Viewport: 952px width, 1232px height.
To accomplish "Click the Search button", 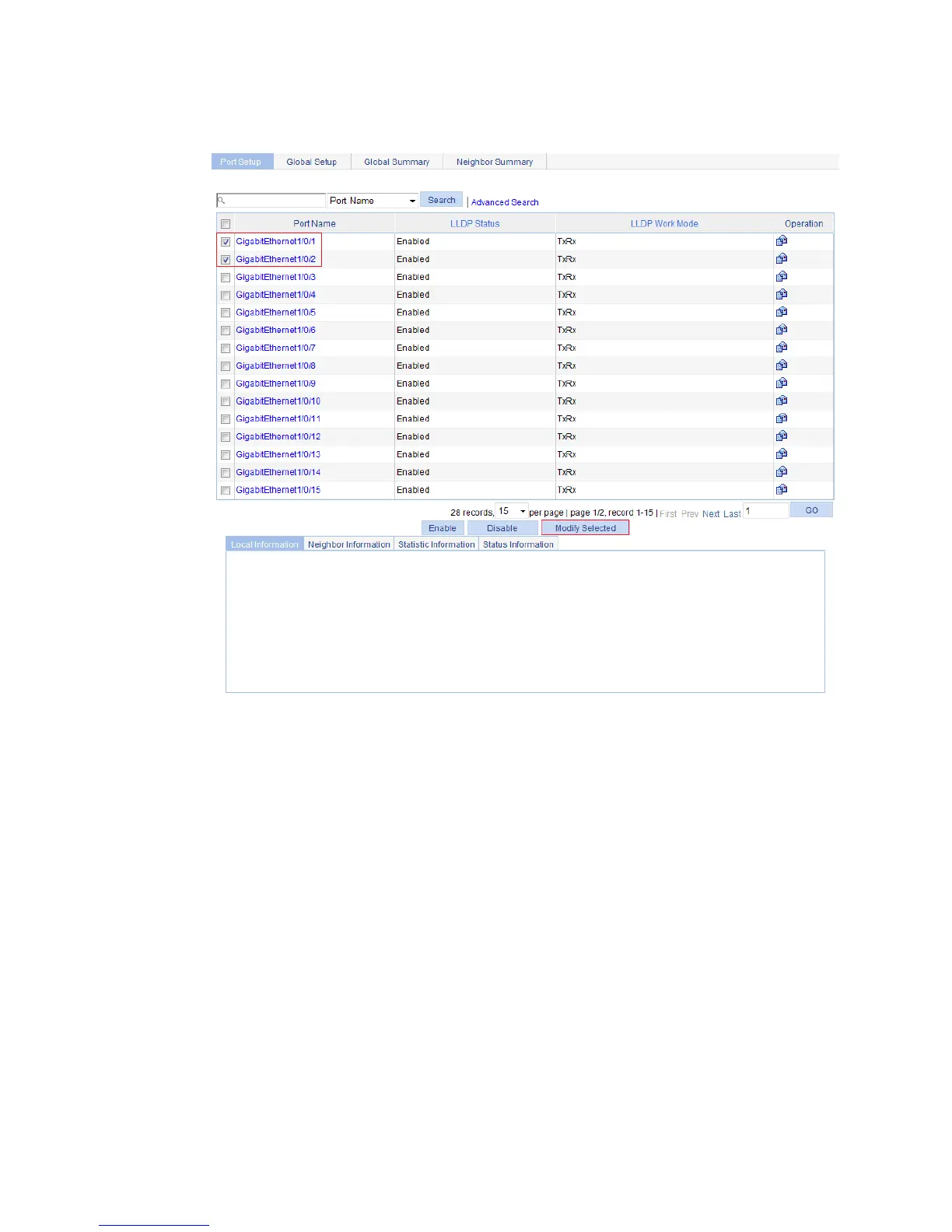I will coord(442,200).
